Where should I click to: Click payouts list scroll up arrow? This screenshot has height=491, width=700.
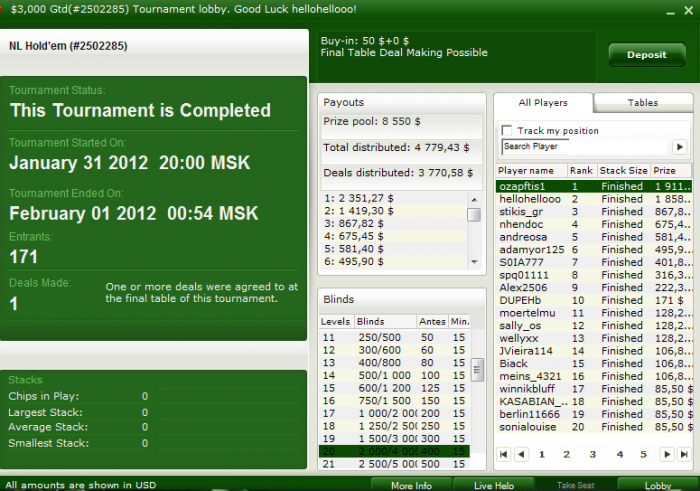pos(474,200)
